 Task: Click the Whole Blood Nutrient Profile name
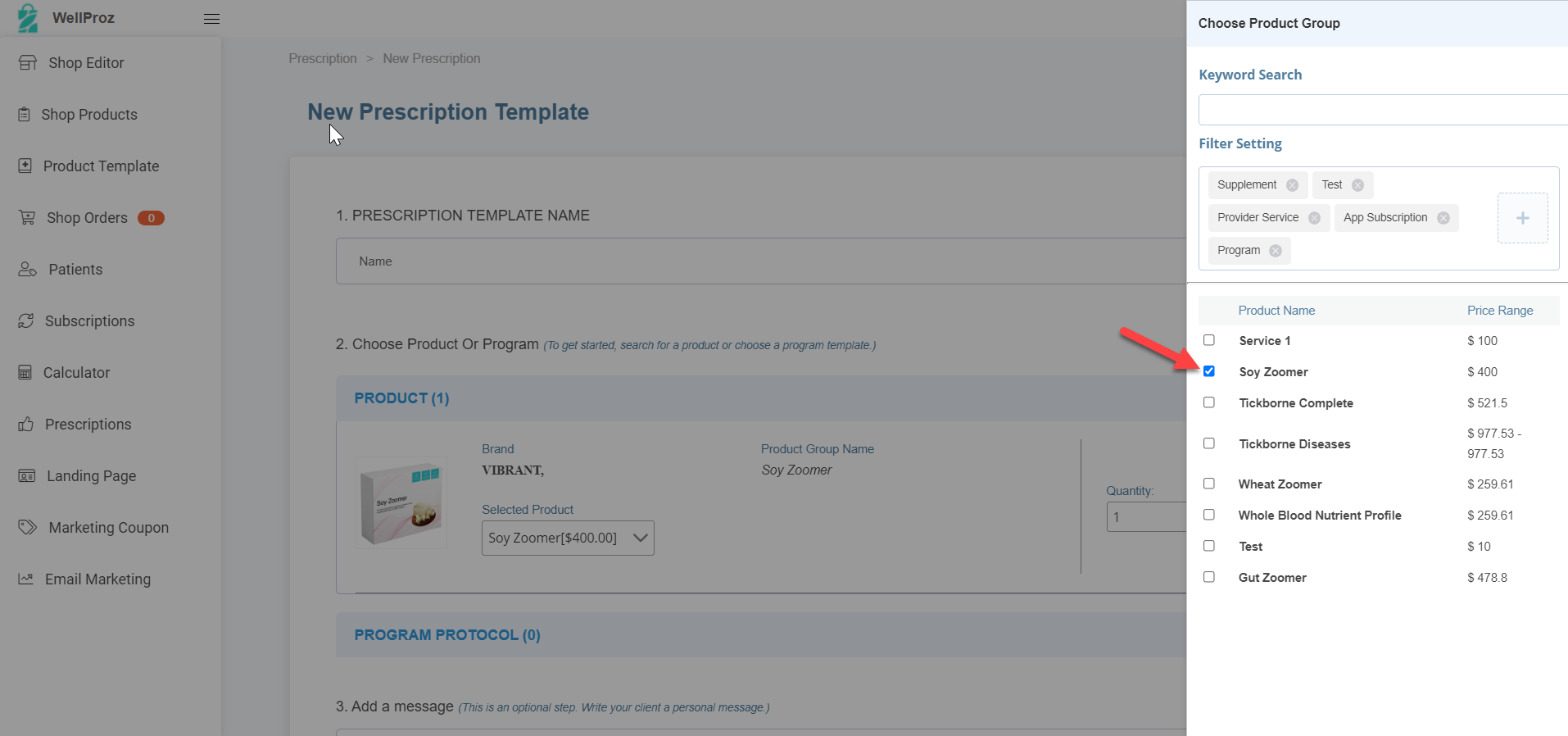tap(1320, 516)
